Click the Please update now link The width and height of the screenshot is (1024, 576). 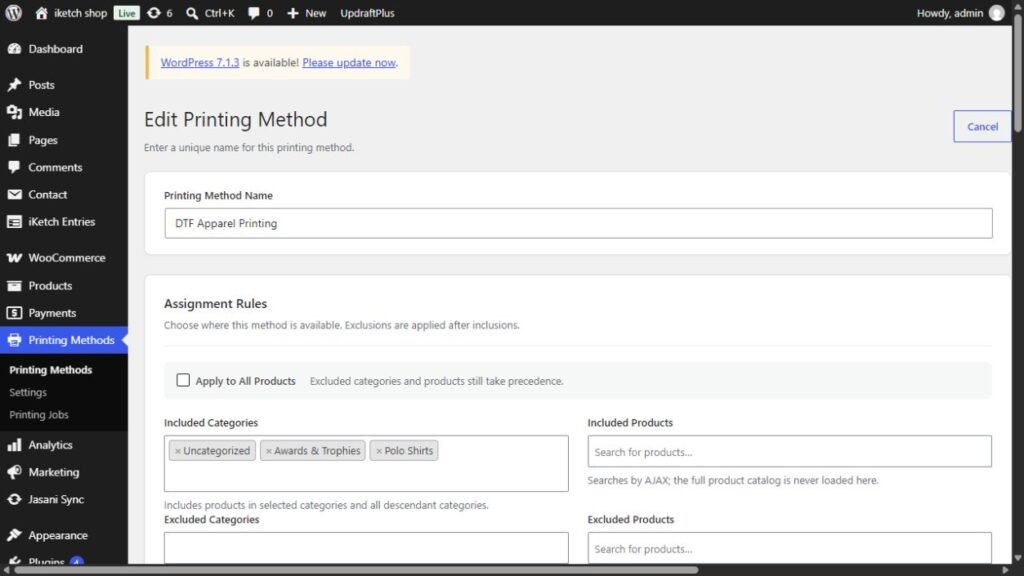pos(349,63)
